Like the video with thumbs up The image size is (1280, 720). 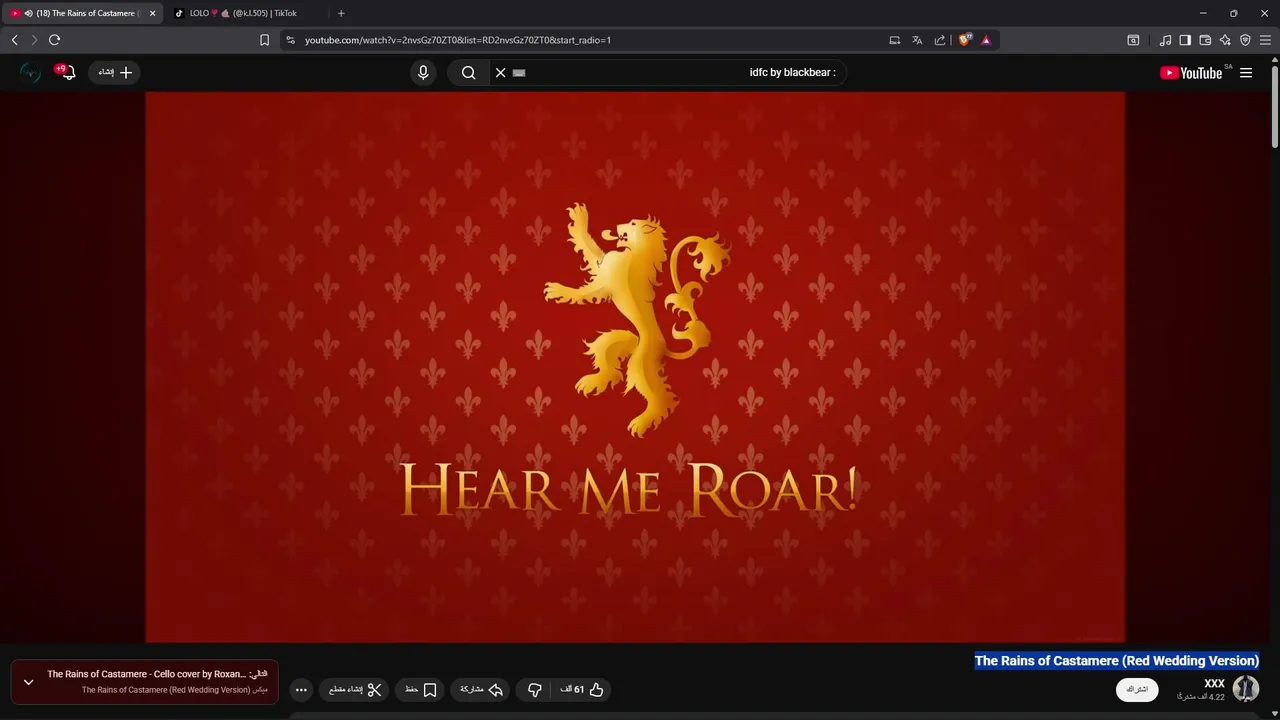tap(582, 690)
